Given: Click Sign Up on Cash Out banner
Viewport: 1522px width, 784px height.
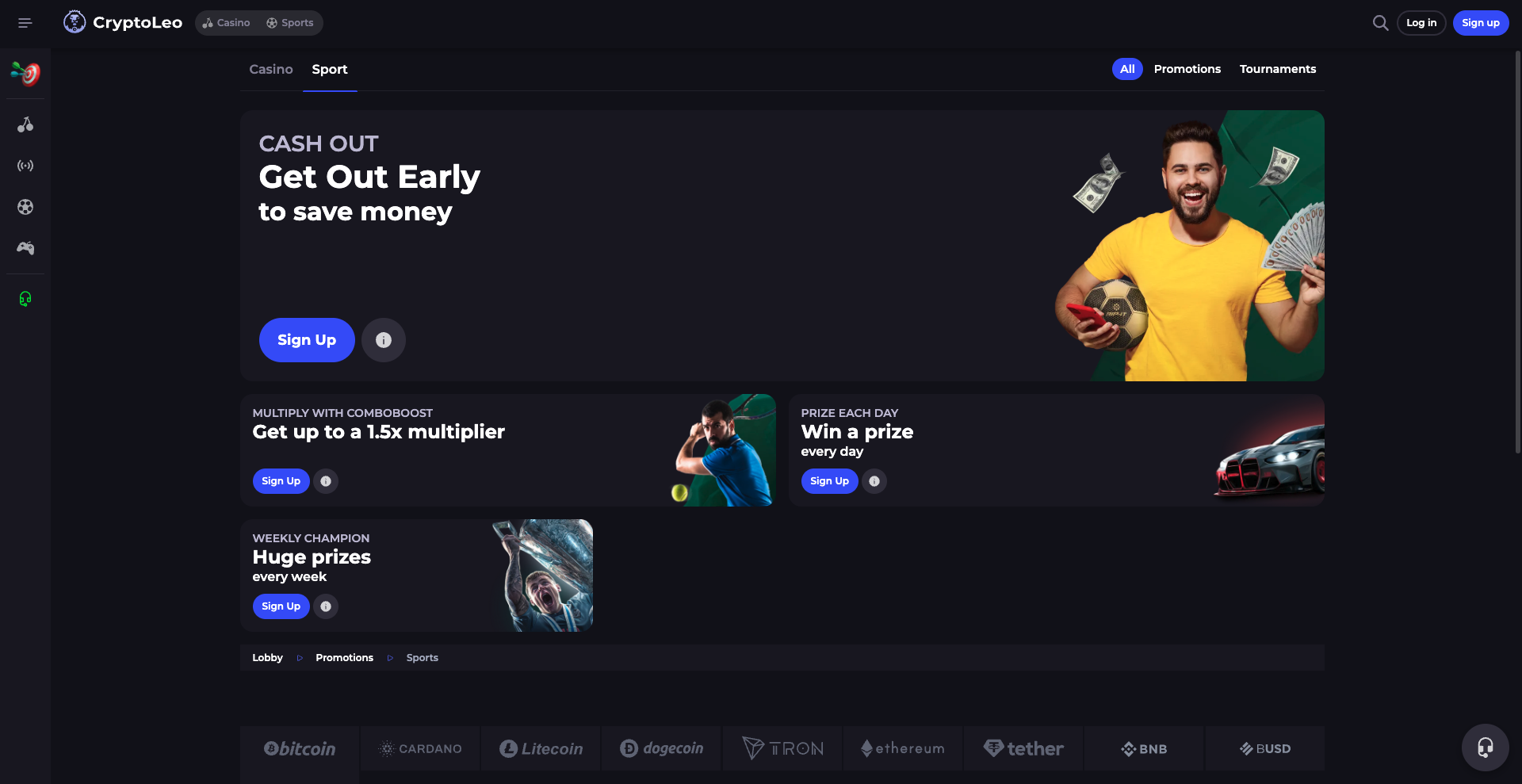Looking at the screenshot, I should [x=307, y=340].
